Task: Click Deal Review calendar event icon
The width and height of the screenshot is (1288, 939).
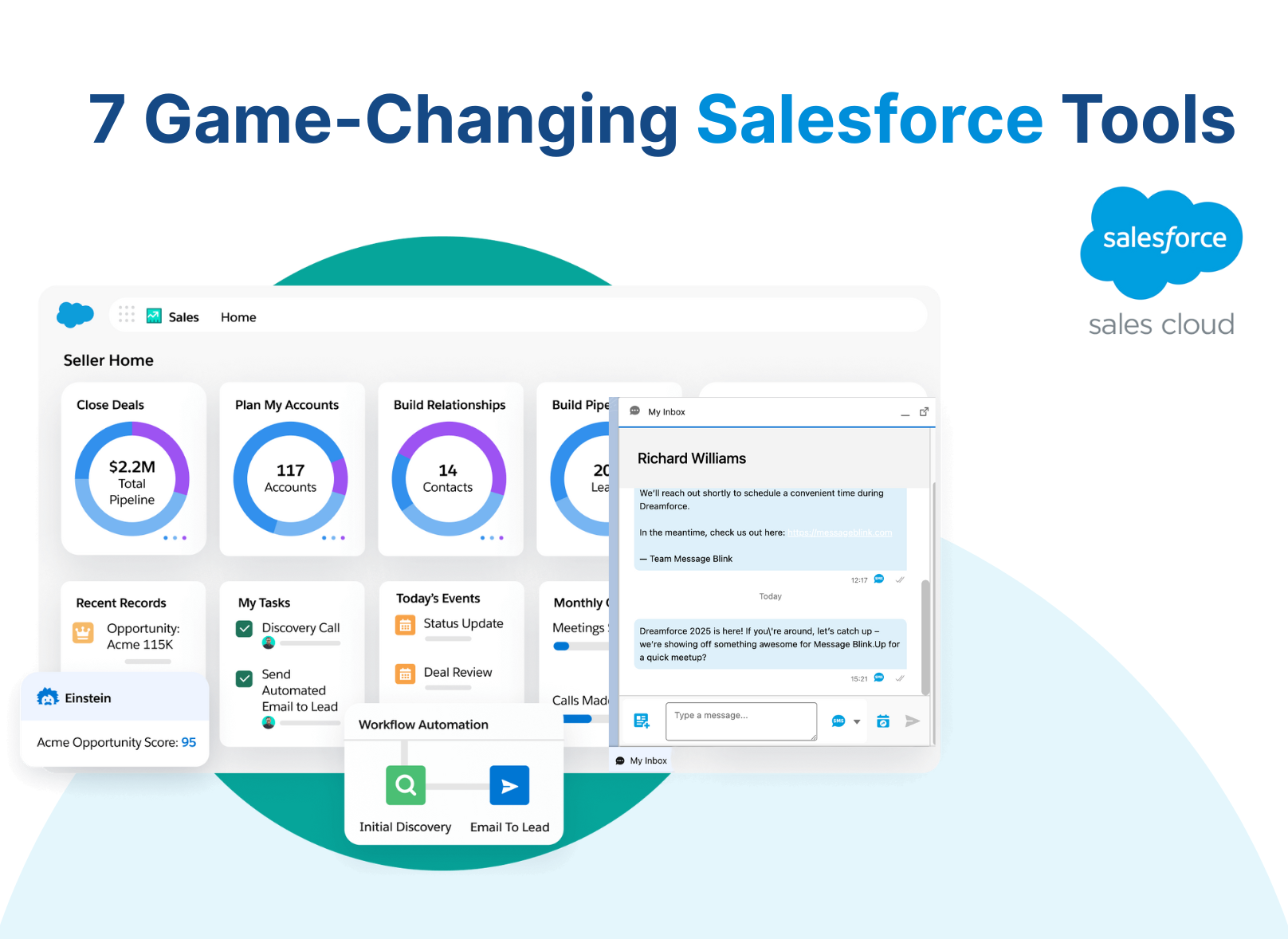Action: click(x=406, y=674)
